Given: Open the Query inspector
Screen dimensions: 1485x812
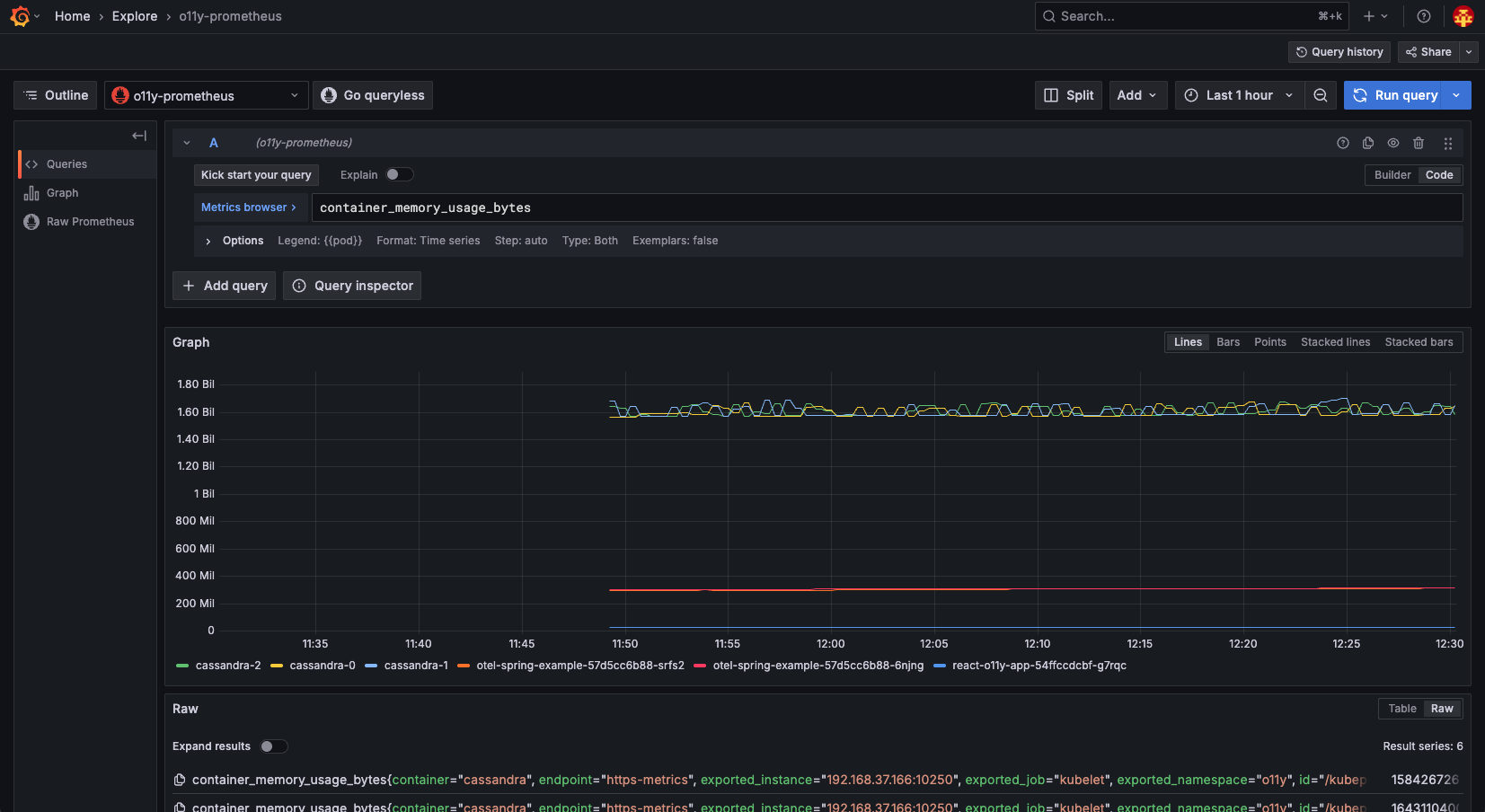Looking at the screenshot, I should [x=352, y=286].
